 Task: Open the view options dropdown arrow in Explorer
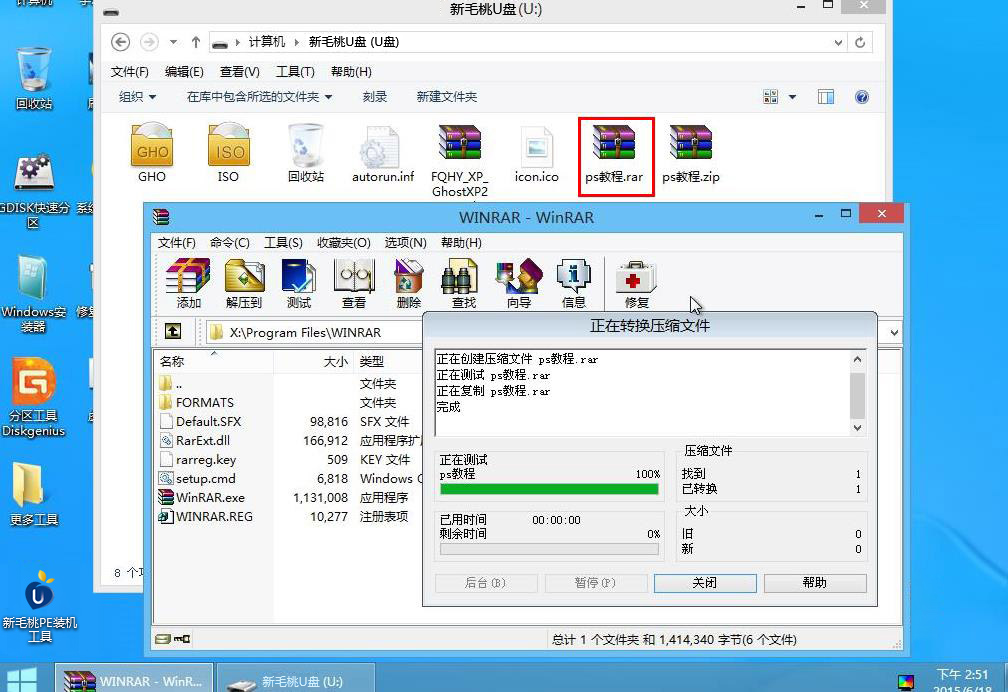click(x=793, y=97)
